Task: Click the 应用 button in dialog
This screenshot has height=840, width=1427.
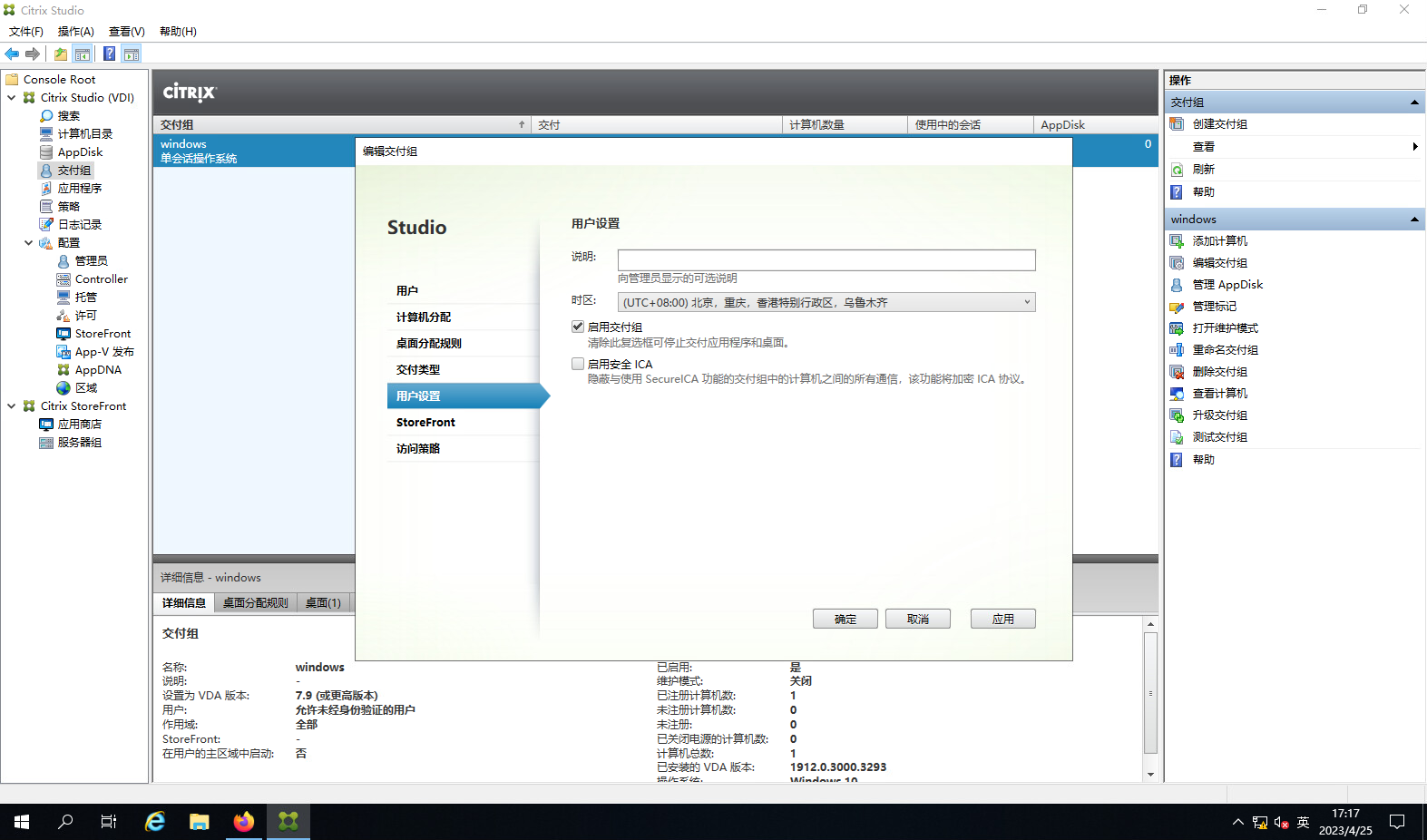Action: [x=1002, y=619]
